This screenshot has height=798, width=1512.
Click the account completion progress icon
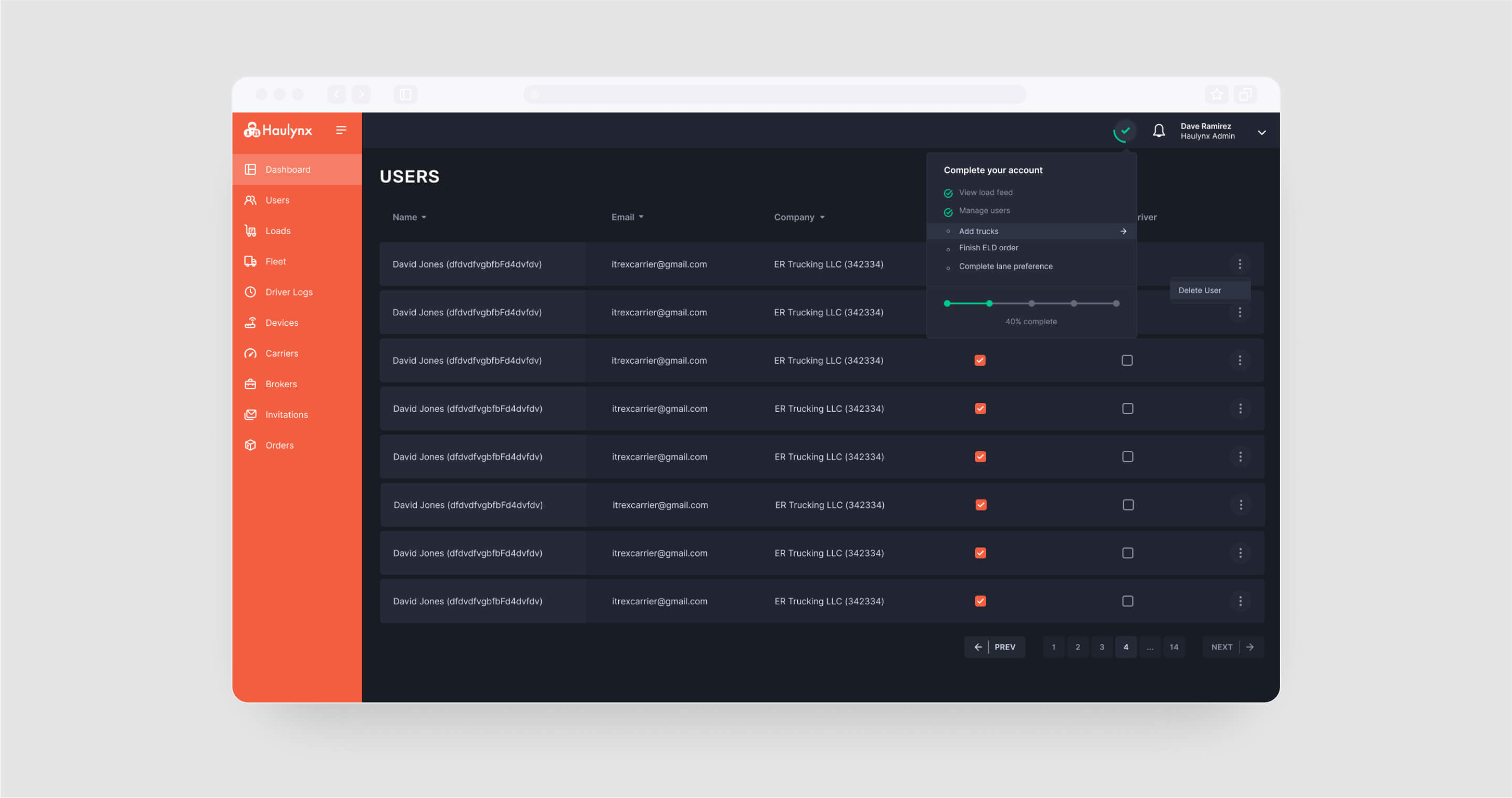(1124, 132)
